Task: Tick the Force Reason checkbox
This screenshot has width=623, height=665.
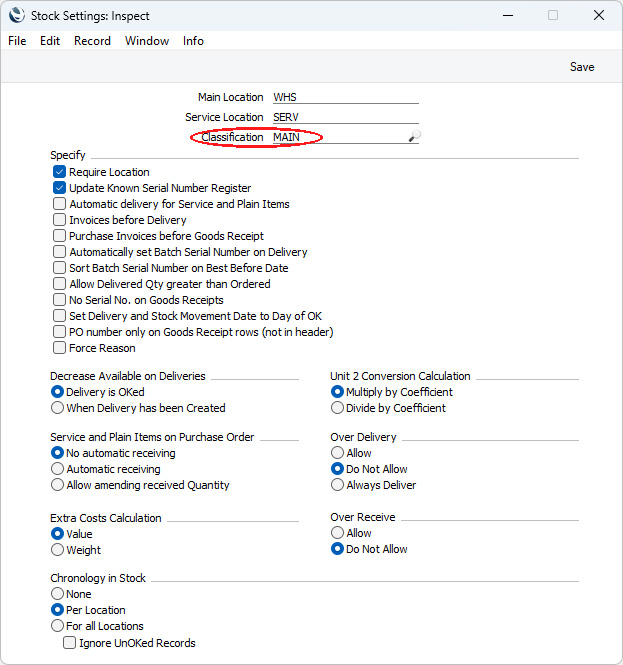Action: click(x=59, y=348)
